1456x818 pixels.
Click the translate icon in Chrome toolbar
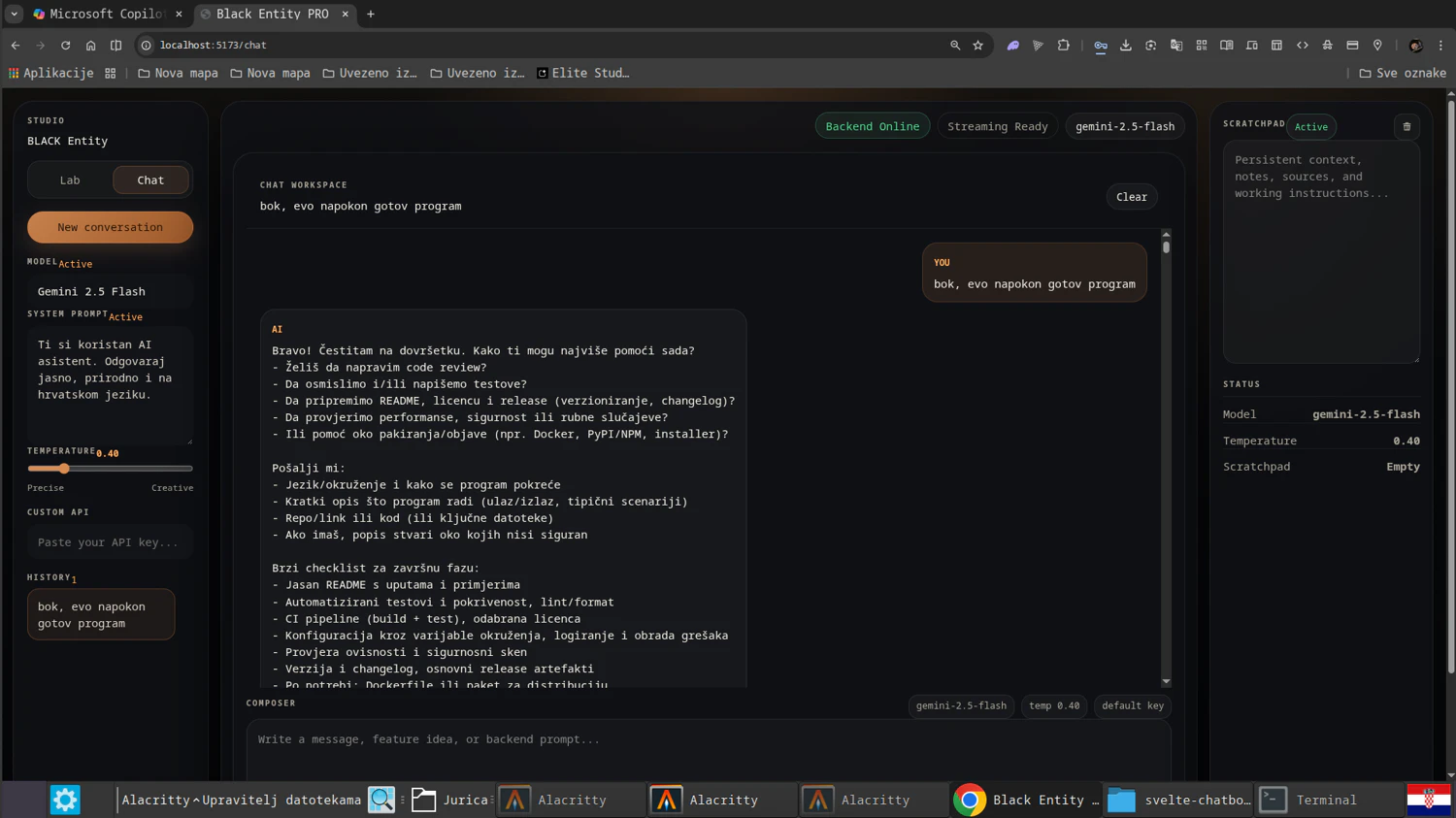(1176, 46)
